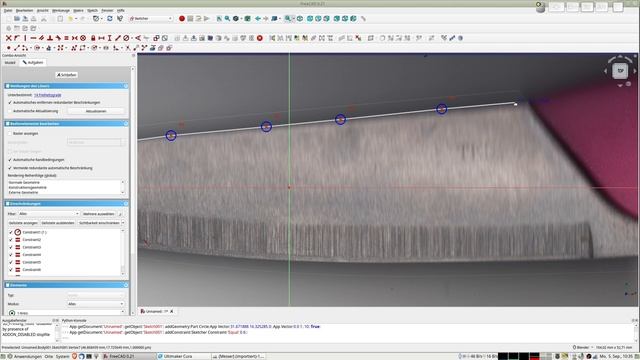Apply the vertical constraint tool
The height and width of the screenshot is (360, 640).
25,38
